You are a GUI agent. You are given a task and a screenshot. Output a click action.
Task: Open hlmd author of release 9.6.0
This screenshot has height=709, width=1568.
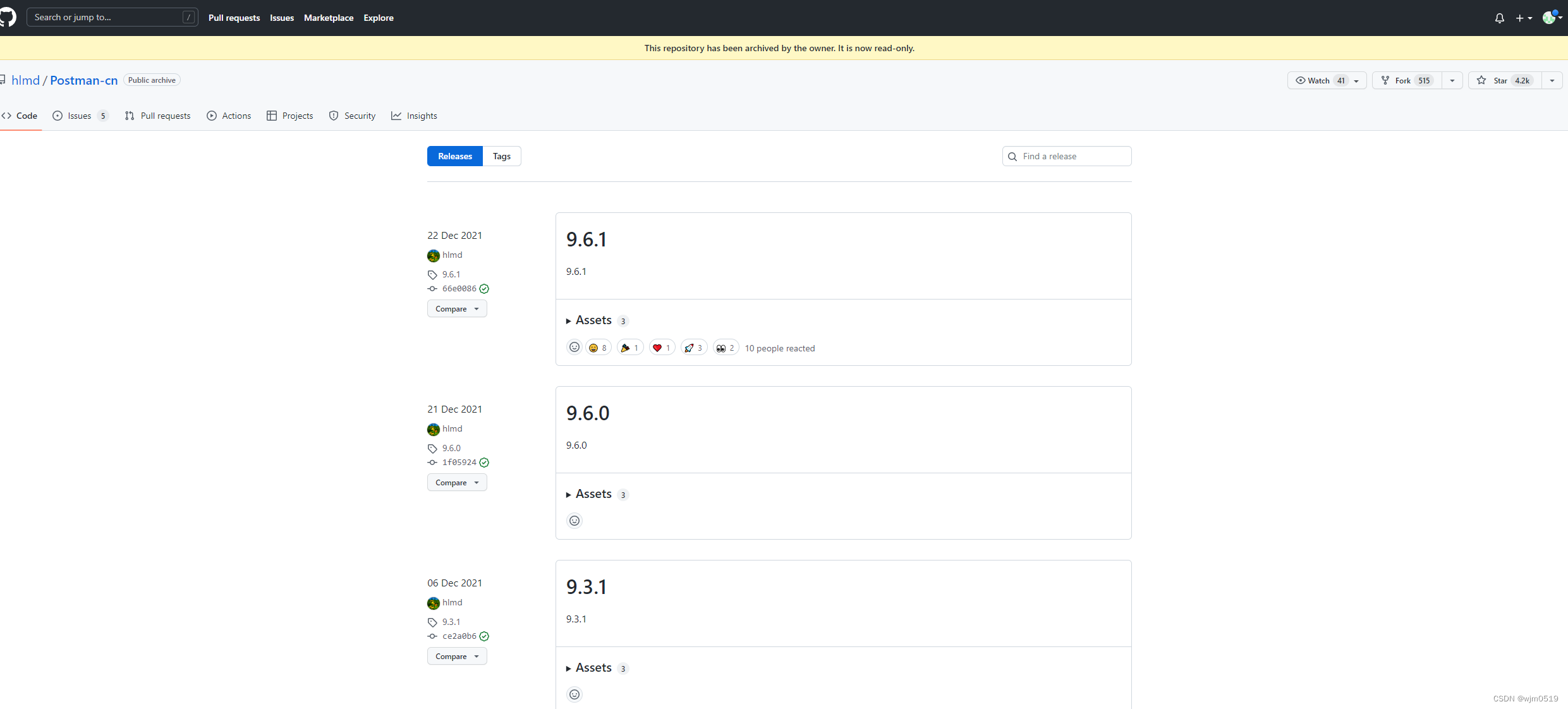[x=453, y=428]
